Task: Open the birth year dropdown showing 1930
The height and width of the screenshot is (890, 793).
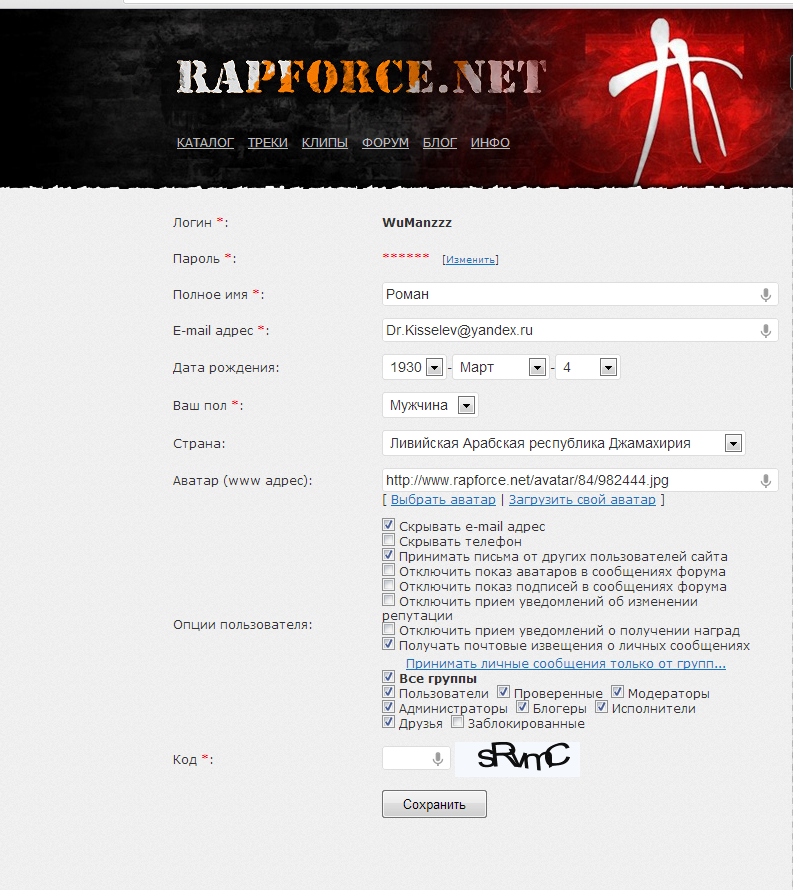Action: (x=414, y=367)
